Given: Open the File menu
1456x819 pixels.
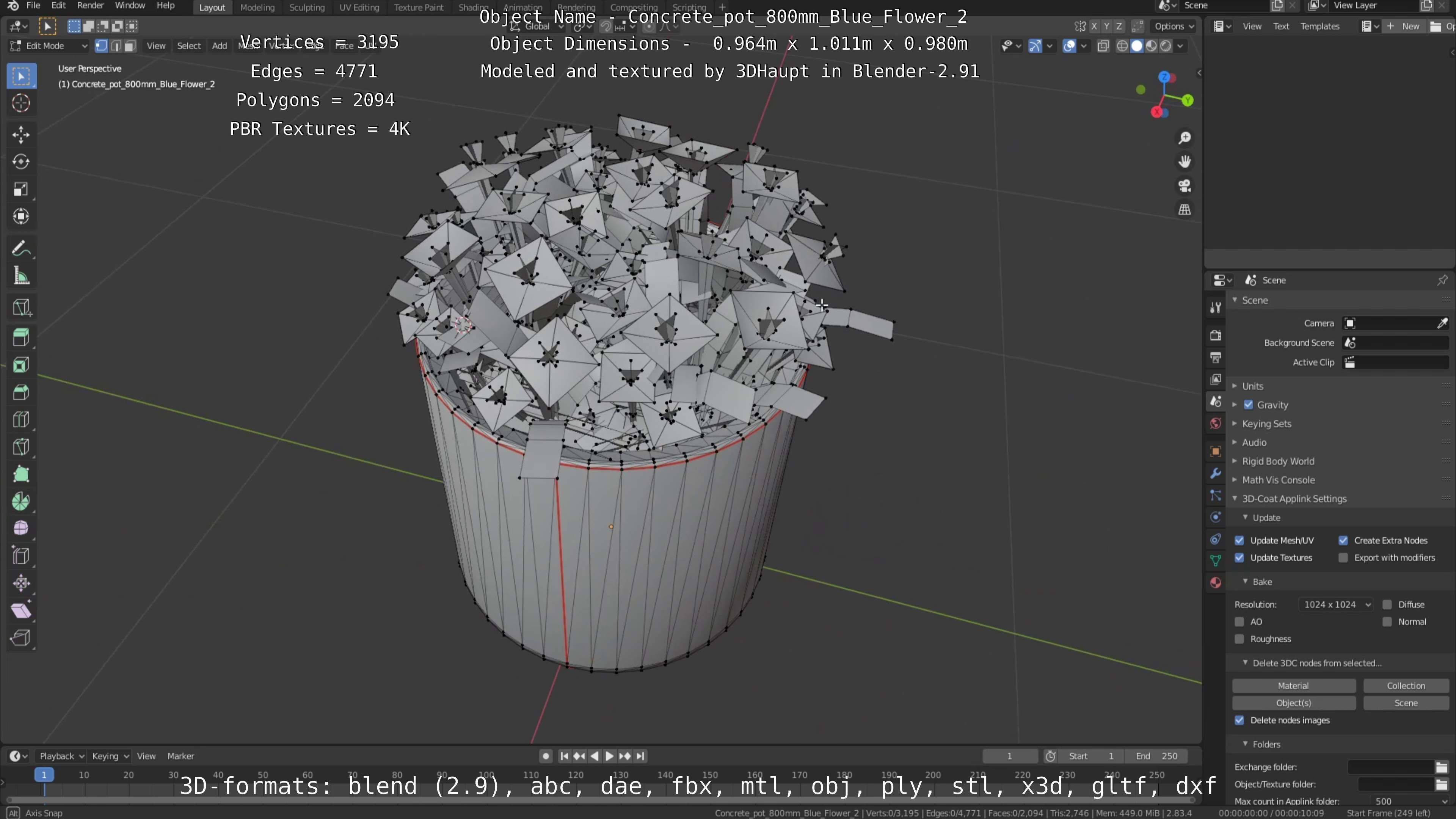Looking at the screenshot, I should click(33, 6).
